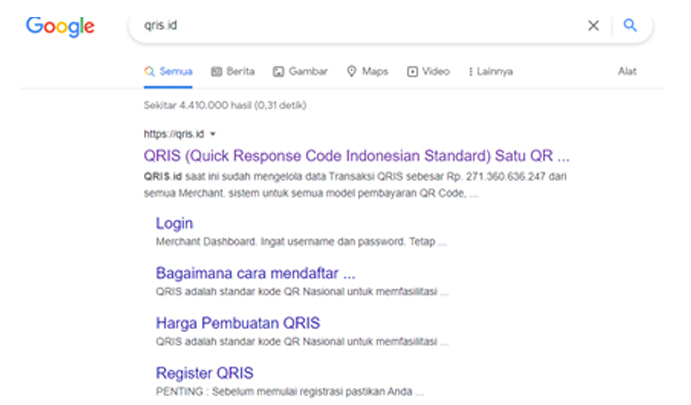The width and height of the screenshot is (691, 405).
Task: Click the Sekitar 4.410.000 hasil text
Action: pos(225,105)
